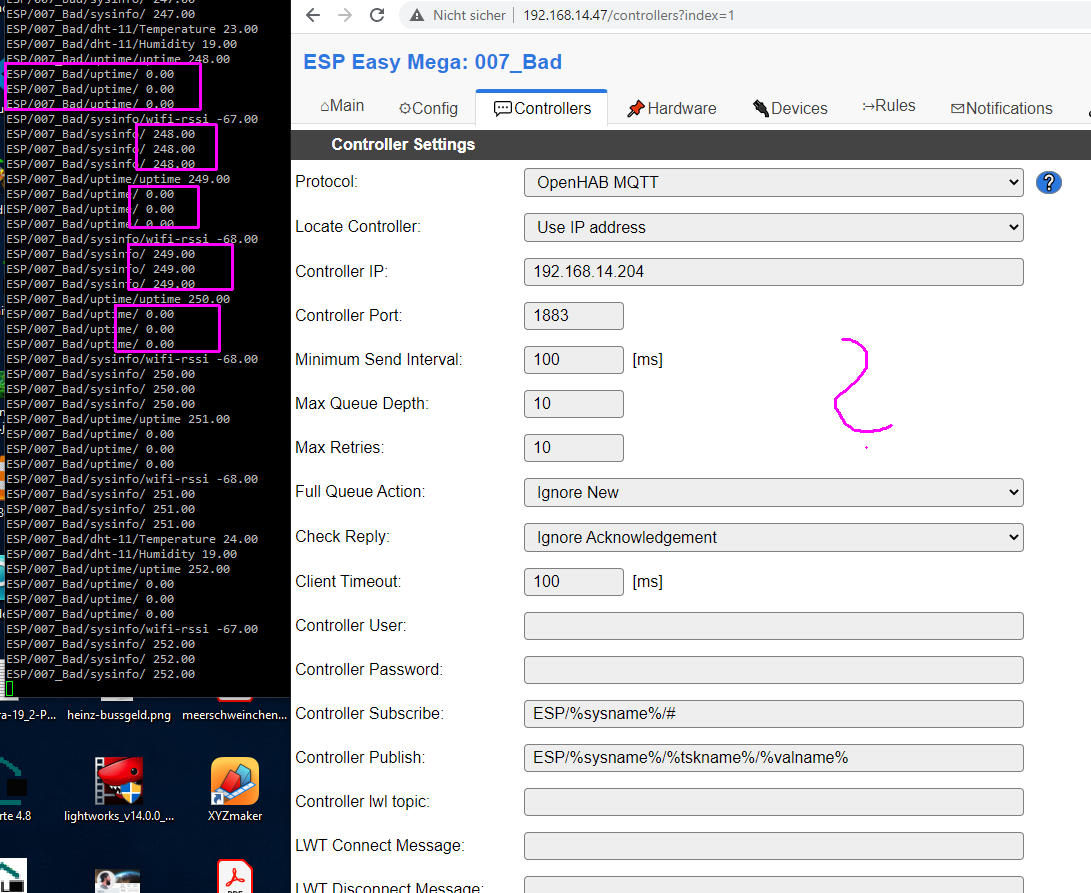
Task: Open XYZmaker desktop shortcut
Action: [235, 789]
